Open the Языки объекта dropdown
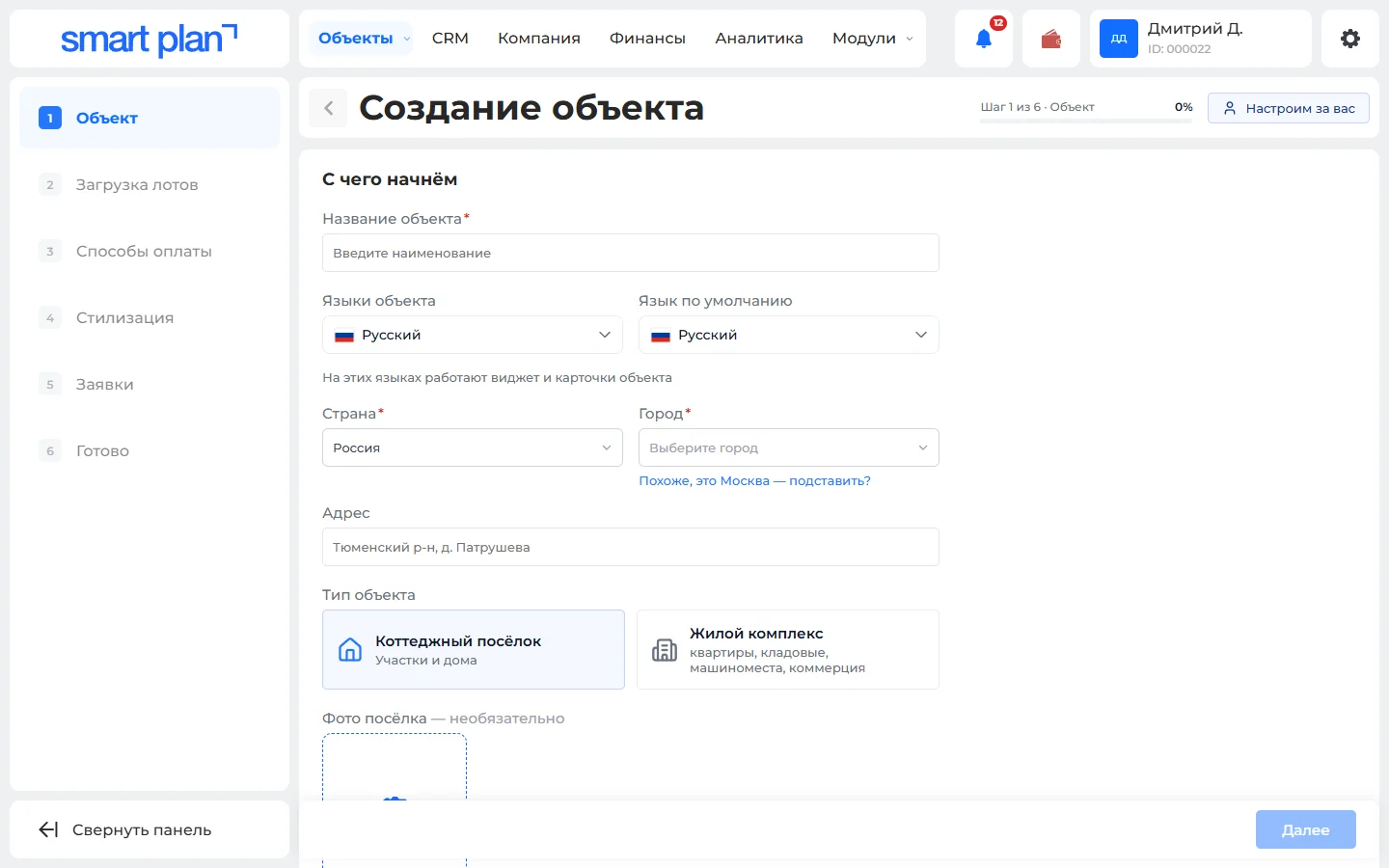The width and height of the screenshot is (1389, 868). pos(473,335)
